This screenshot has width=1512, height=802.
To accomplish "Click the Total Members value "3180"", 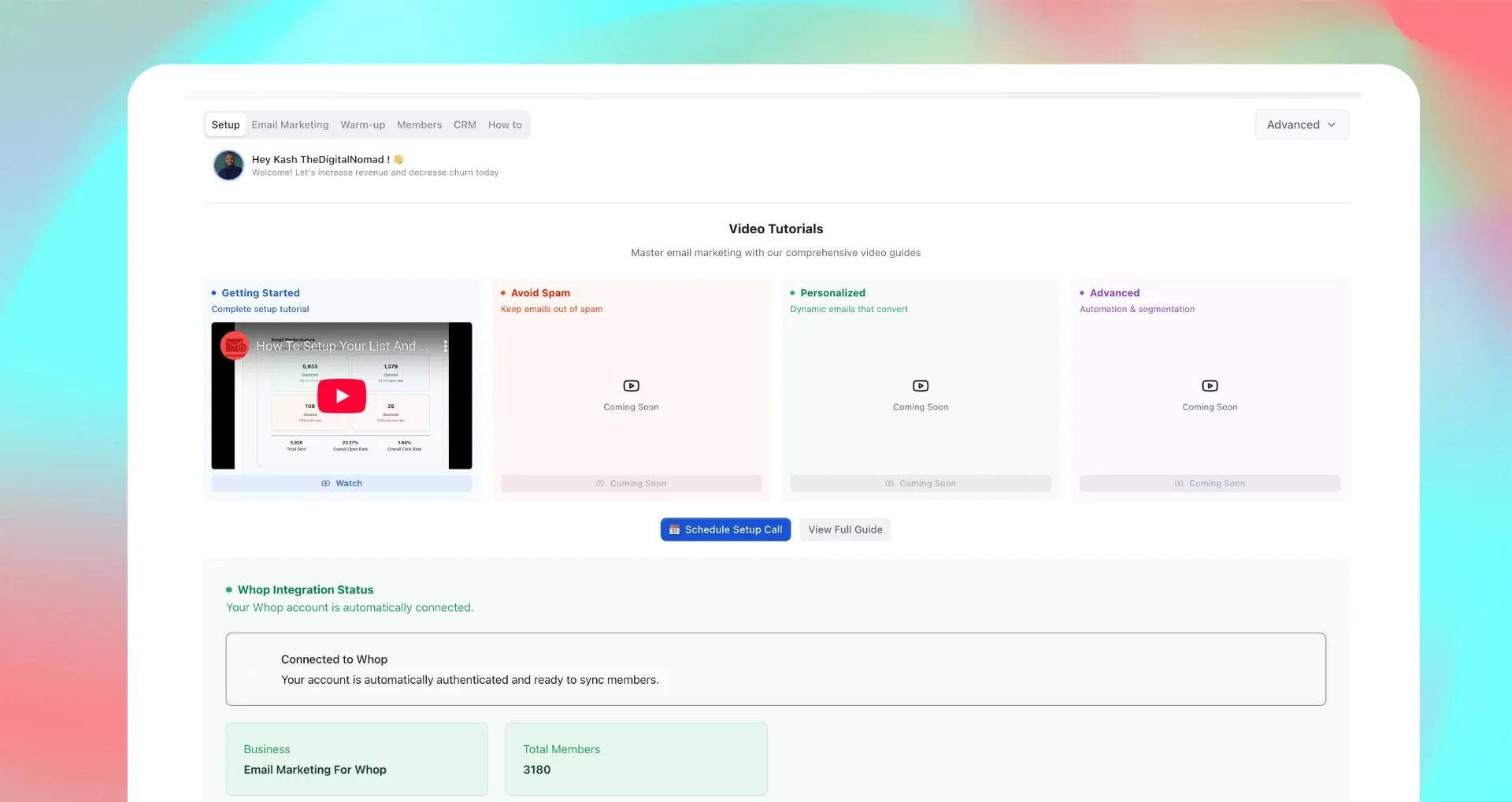I will 537,770.
